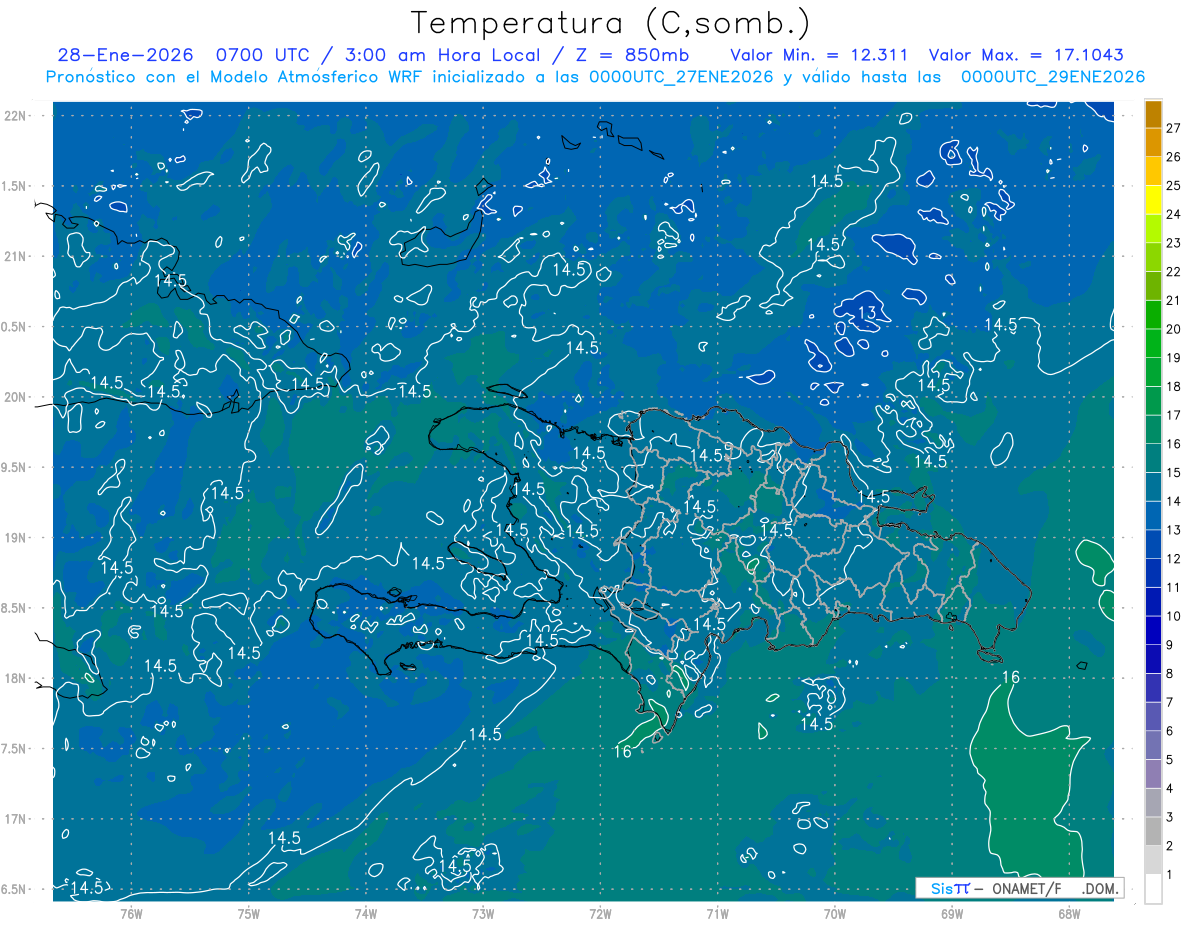Image resolution: width=1200 pixels, height=927 pixels.
Task: Select the '7.5N' latitude tick label
Action: point(14,749)
